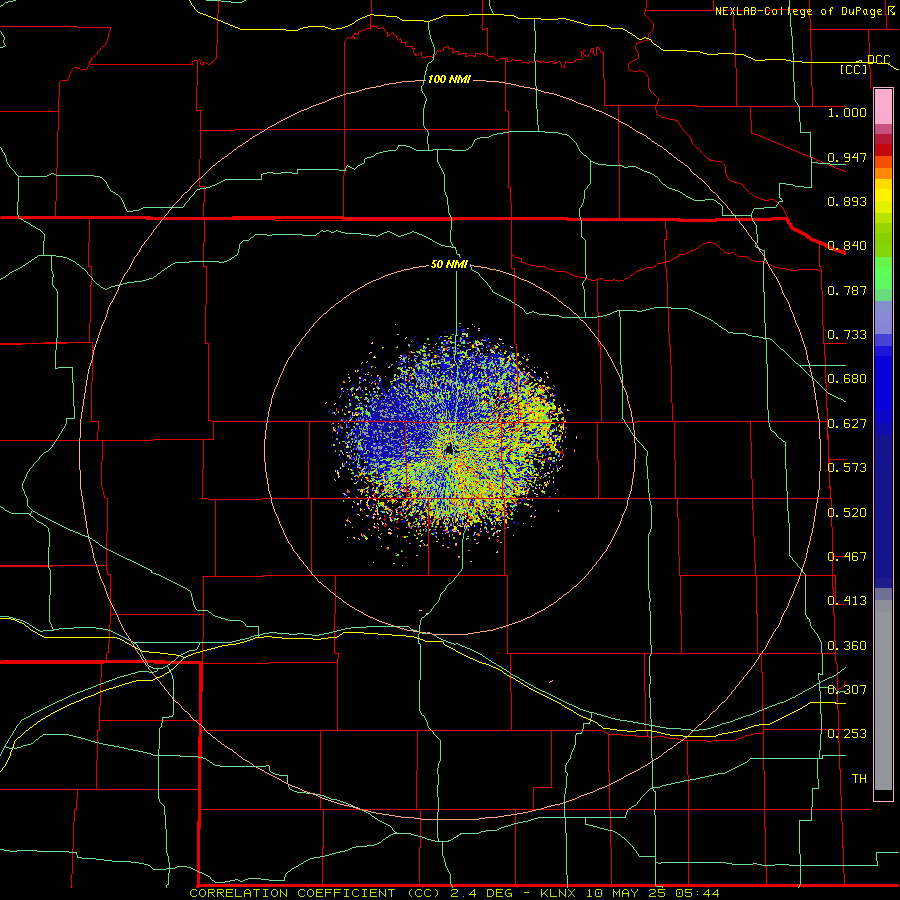Select the 0.467 scale value
Screen dimensions: 900x900
(847, 557)
